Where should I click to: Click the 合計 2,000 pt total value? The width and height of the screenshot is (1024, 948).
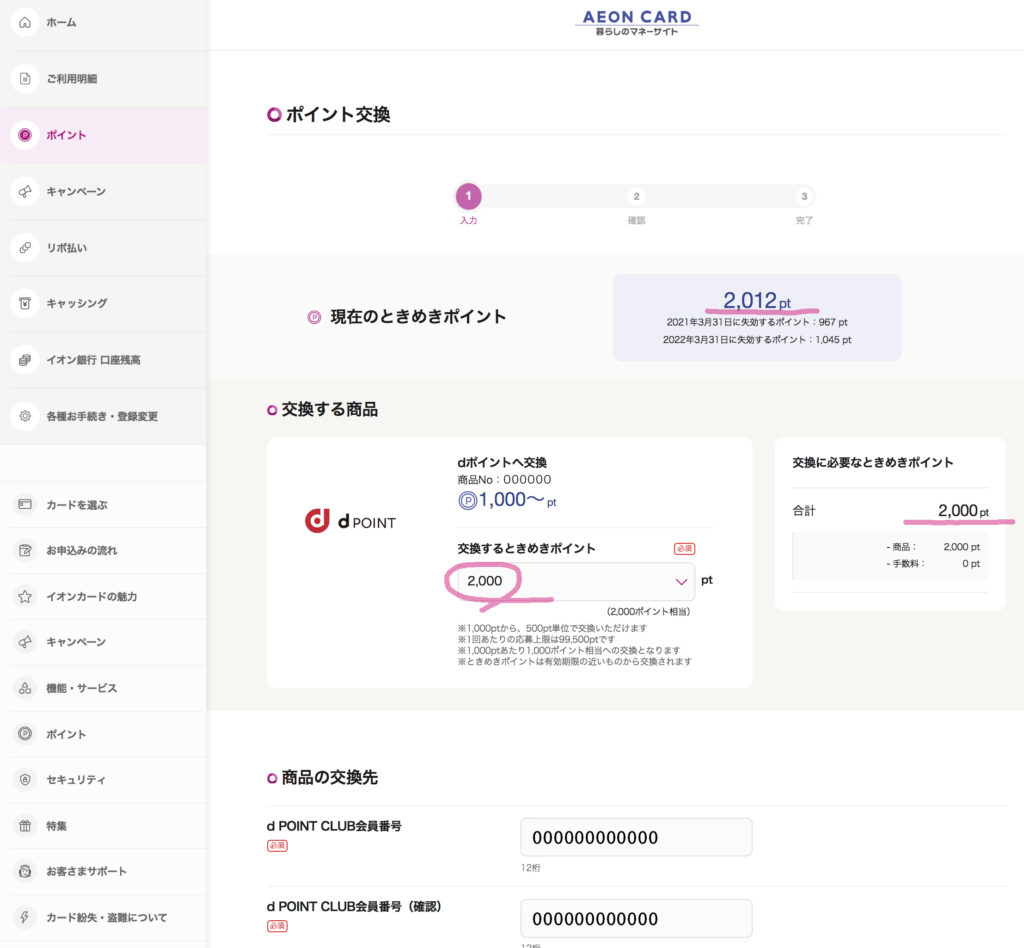(963, 511)
